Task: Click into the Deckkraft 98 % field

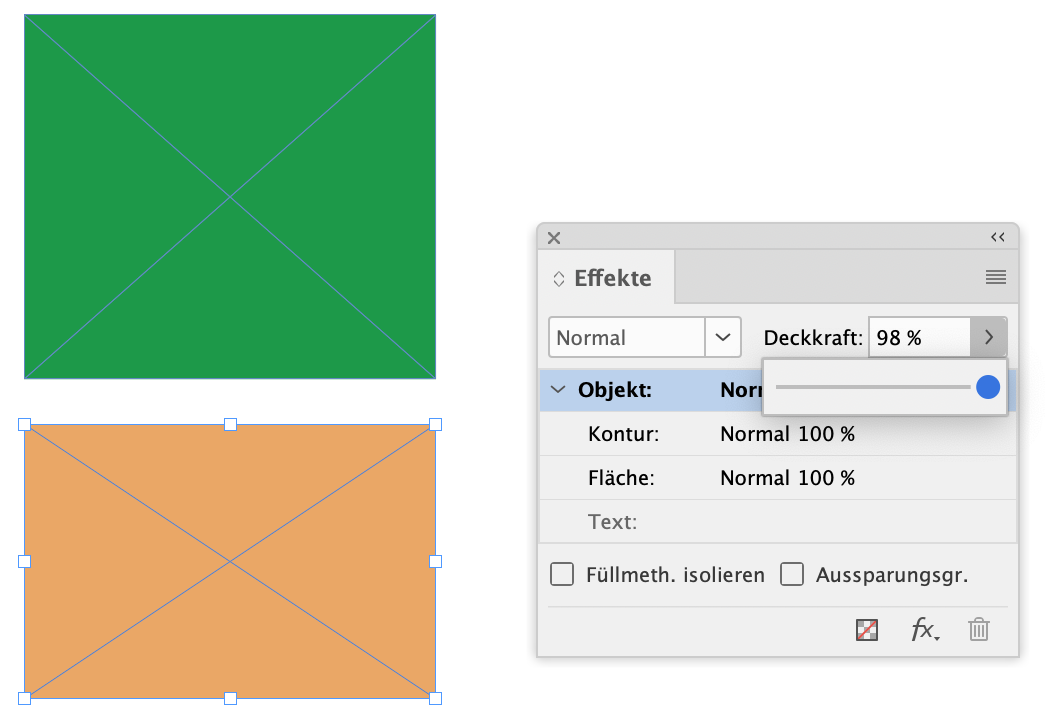Action: click(x=918, y=338)
